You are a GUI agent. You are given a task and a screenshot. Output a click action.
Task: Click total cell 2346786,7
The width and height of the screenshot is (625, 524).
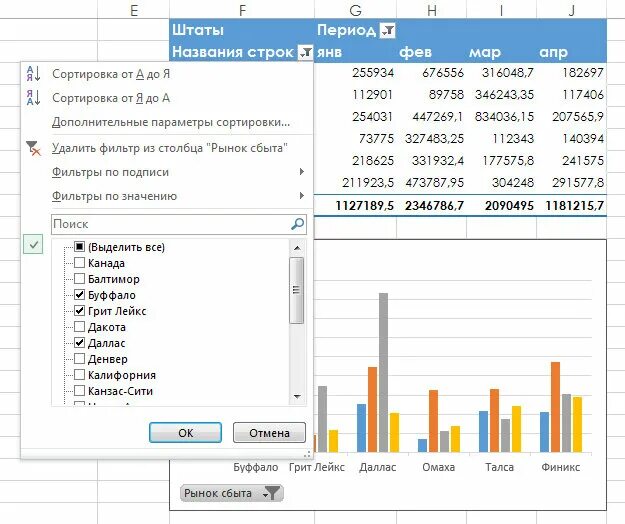432,206
